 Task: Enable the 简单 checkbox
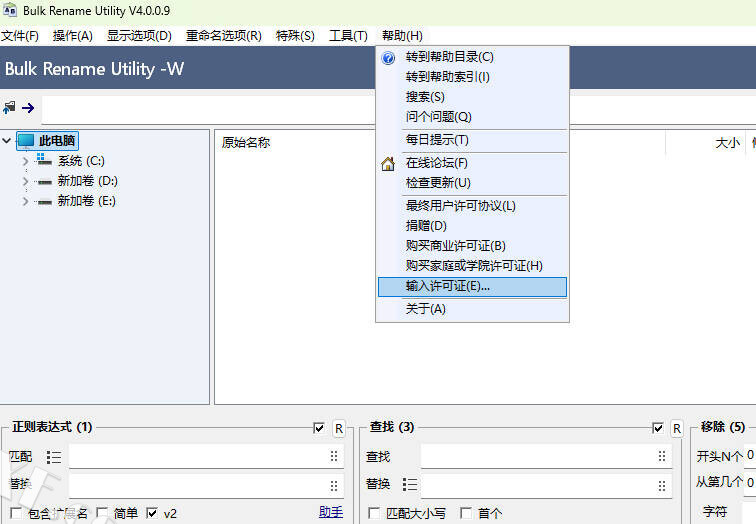(102, 513)
